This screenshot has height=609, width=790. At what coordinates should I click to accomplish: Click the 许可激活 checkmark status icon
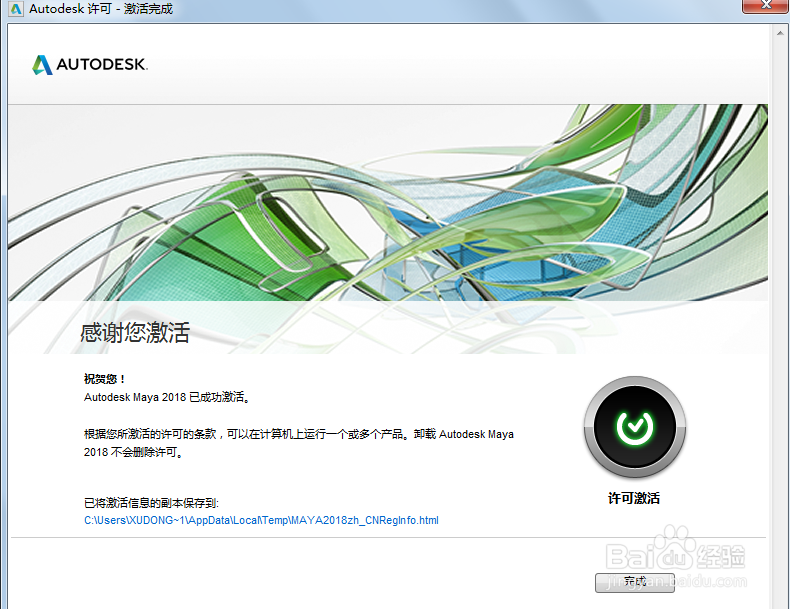point(634,427)
